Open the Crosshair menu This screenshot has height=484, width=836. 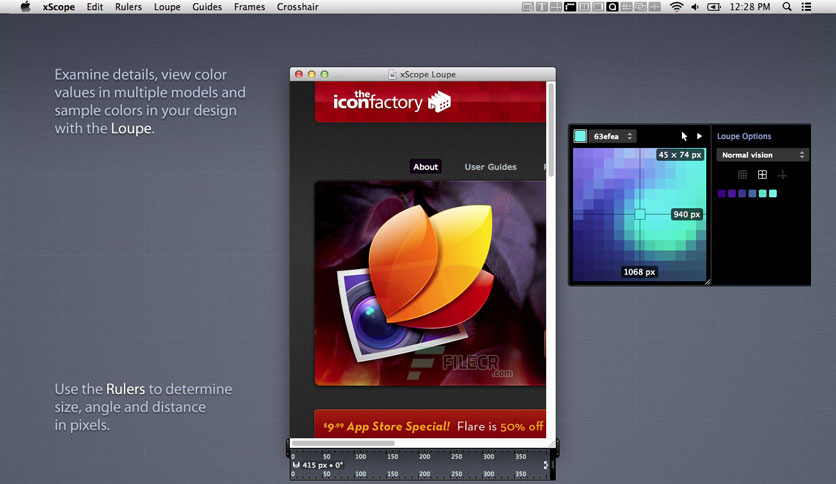tap(298, 7)
